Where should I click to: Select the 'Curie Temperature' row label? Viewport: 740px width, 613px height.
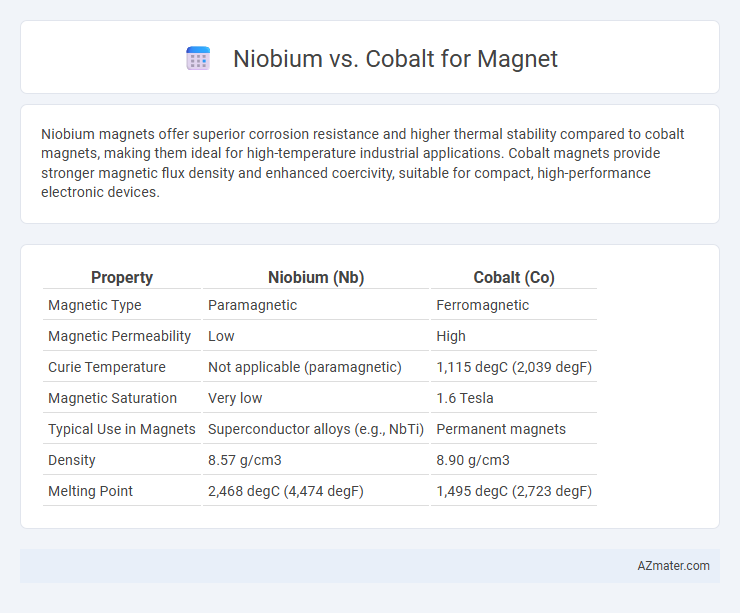tap(107, 367)
